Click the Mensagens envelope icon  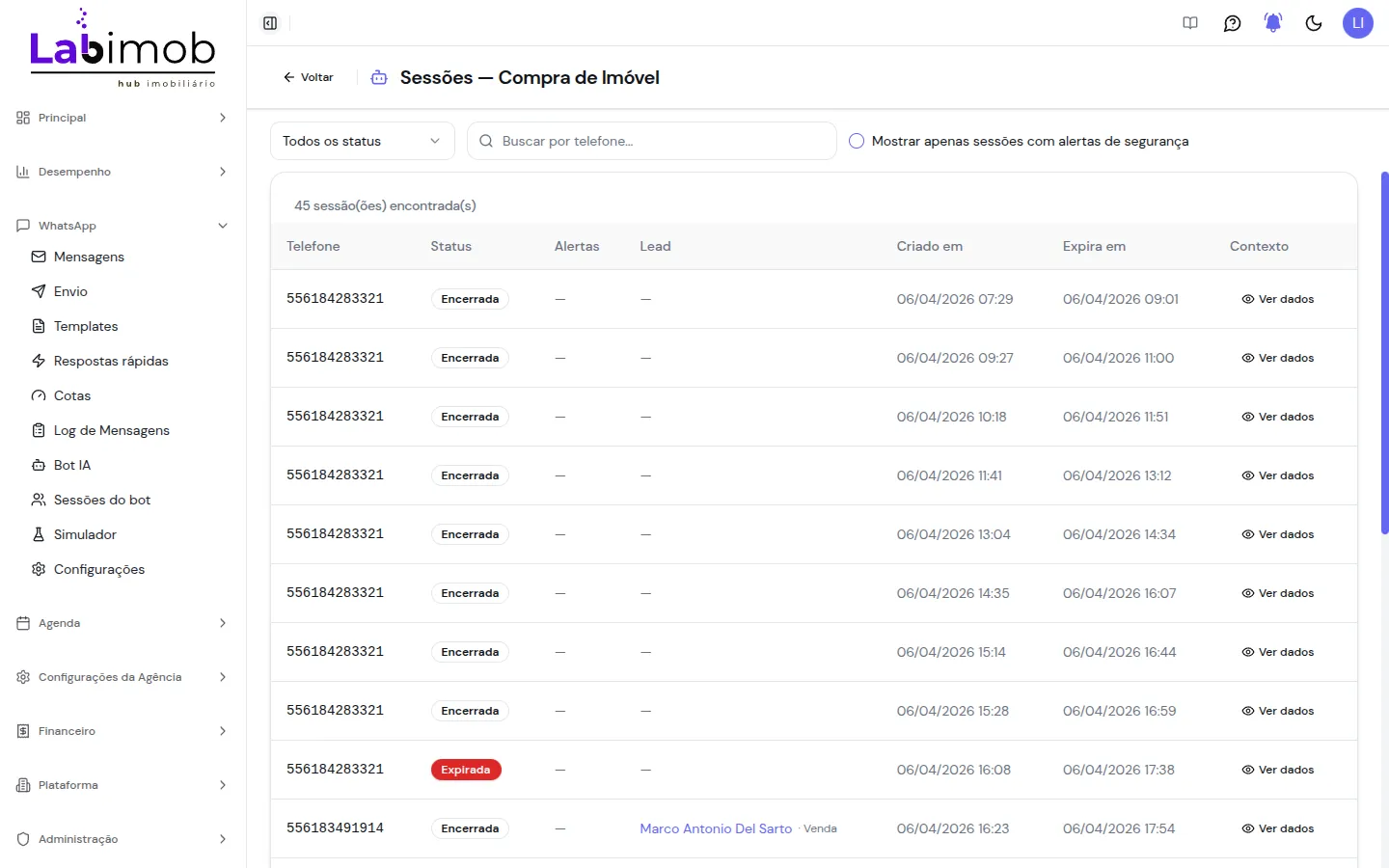39,257
